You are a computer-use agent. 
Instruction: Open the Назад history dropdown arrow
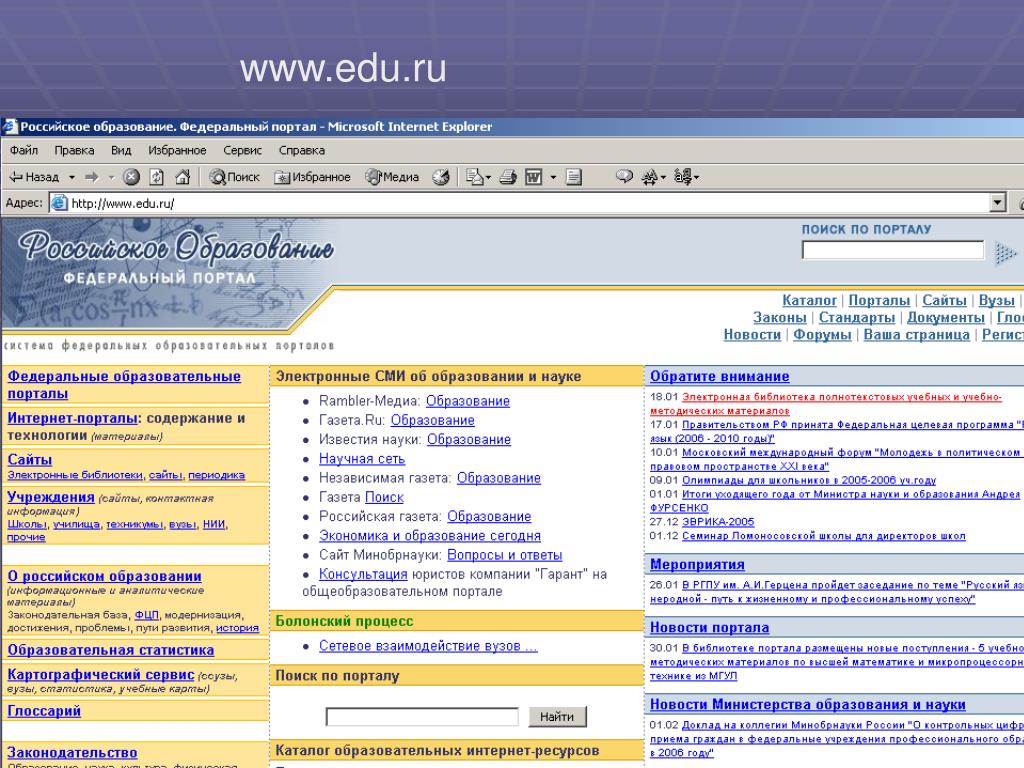(72, 177)
